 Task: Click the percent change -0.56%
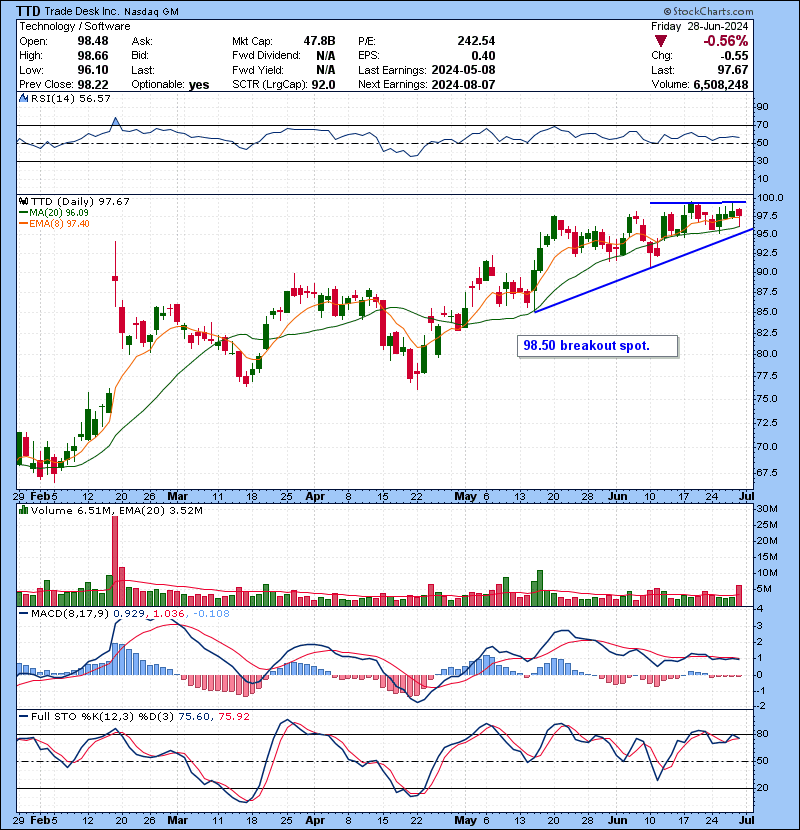pos(726,41)
